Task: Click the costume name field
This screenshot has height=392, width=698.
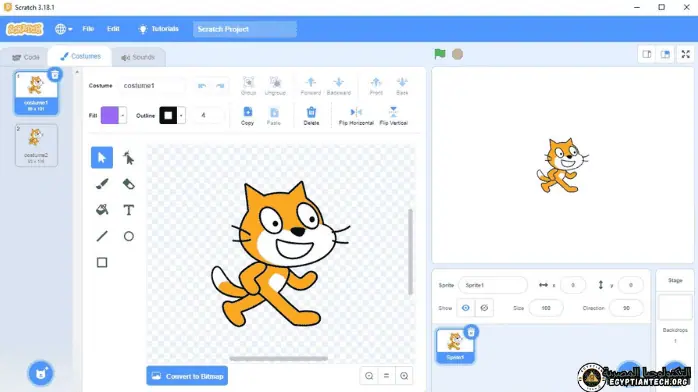Action: coord(152,85)
